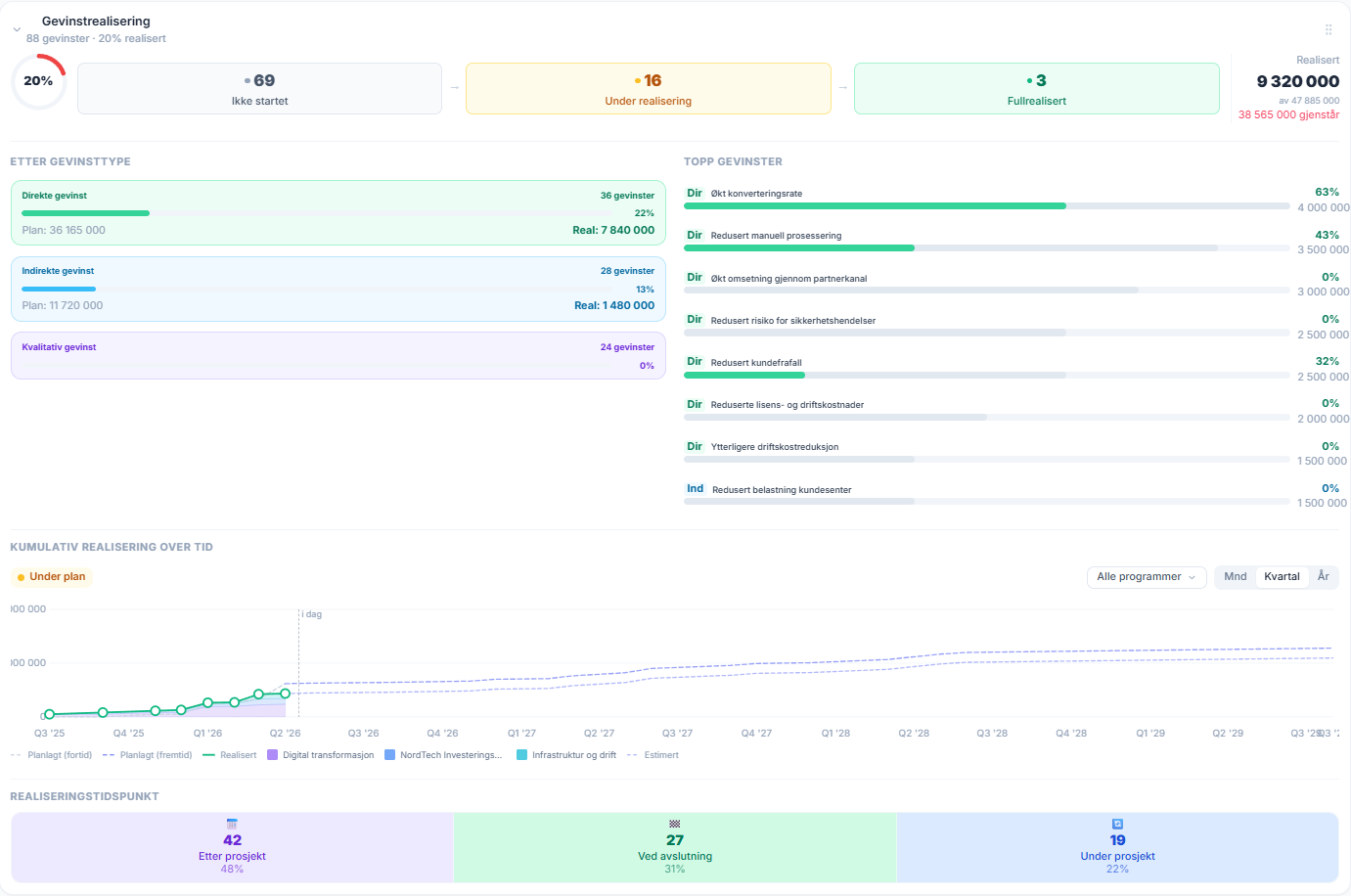Open the Alle programmer dropdown

(x=1147, y=577)
